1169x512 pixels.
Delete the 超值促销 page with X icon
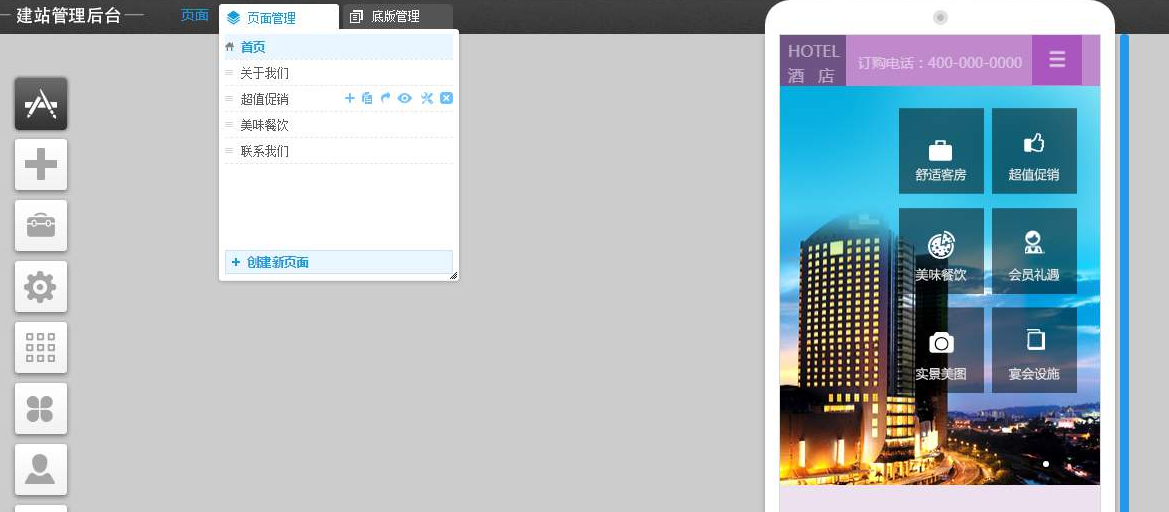(x=447, y=98)
